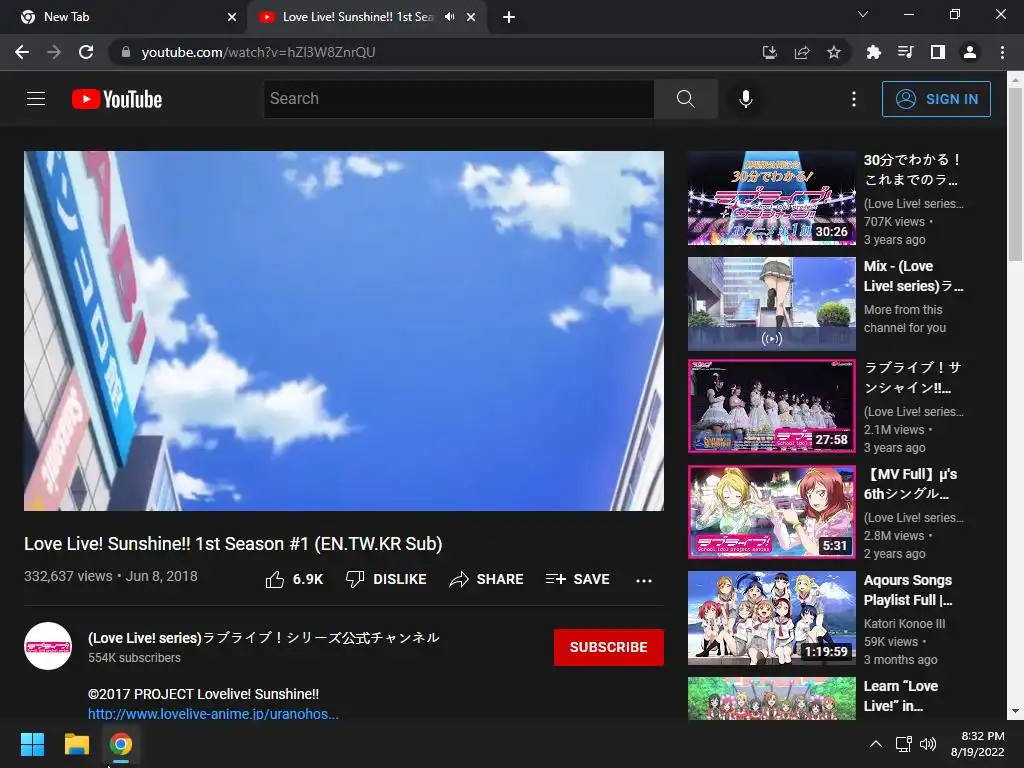Go back to the previous page

click(x=22, y=52)
